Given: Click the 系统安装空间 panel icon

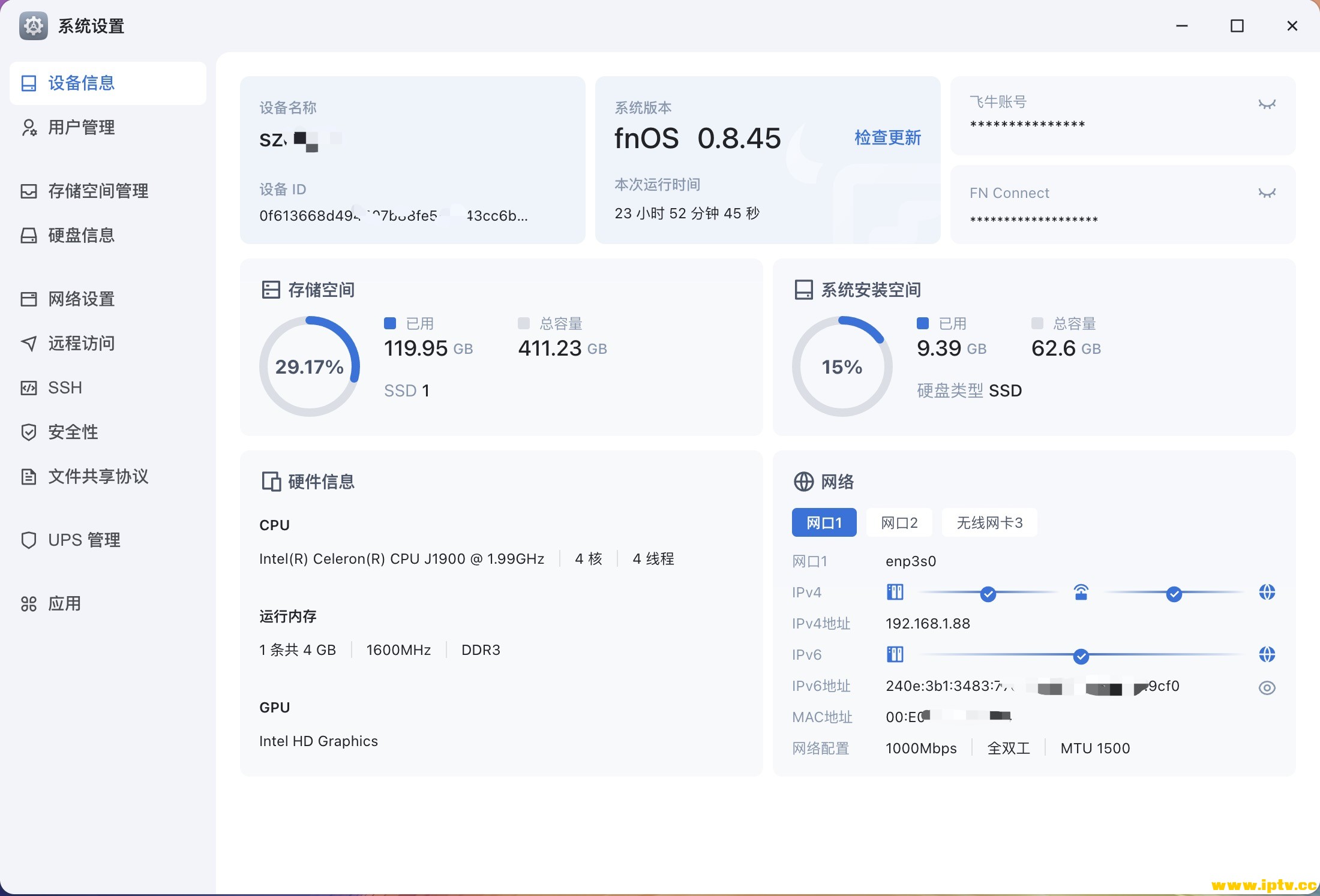Looking at the screenshot, I should tap(803, 290).
